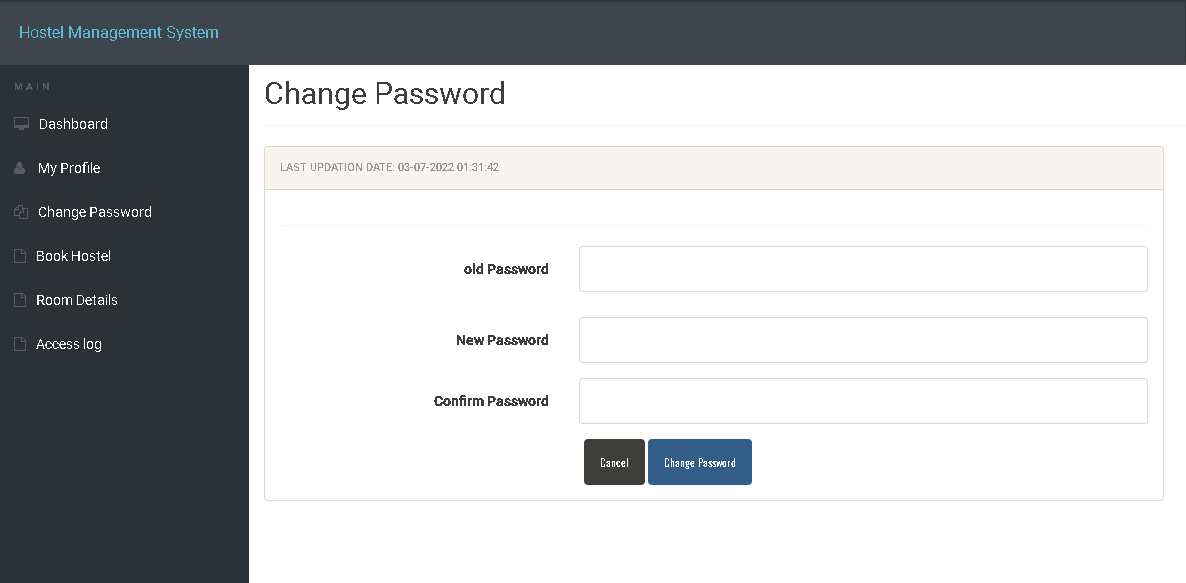
Task: Select the My Profile user icon
Action: coord(20,167)
